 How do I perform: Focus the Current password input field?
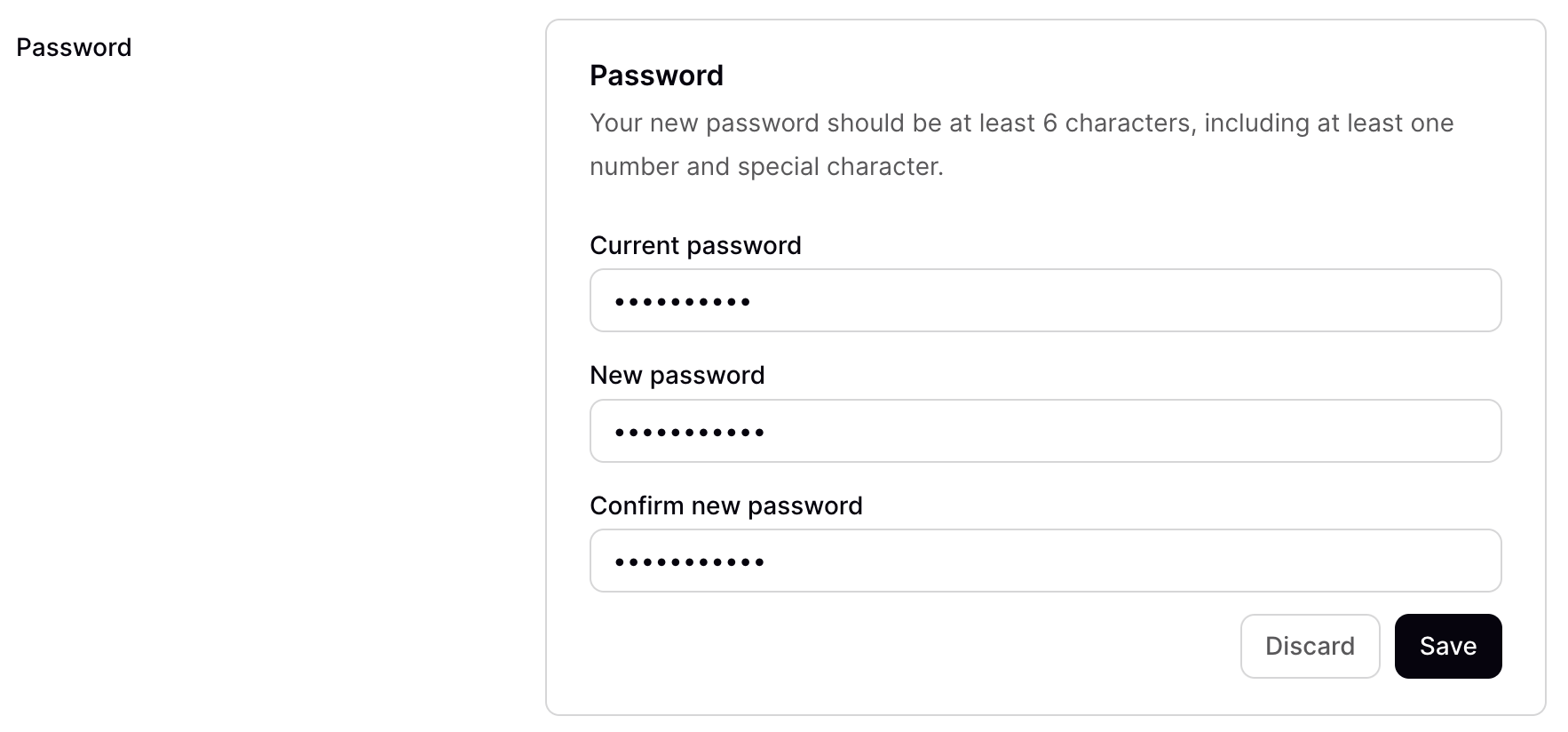1044,300
